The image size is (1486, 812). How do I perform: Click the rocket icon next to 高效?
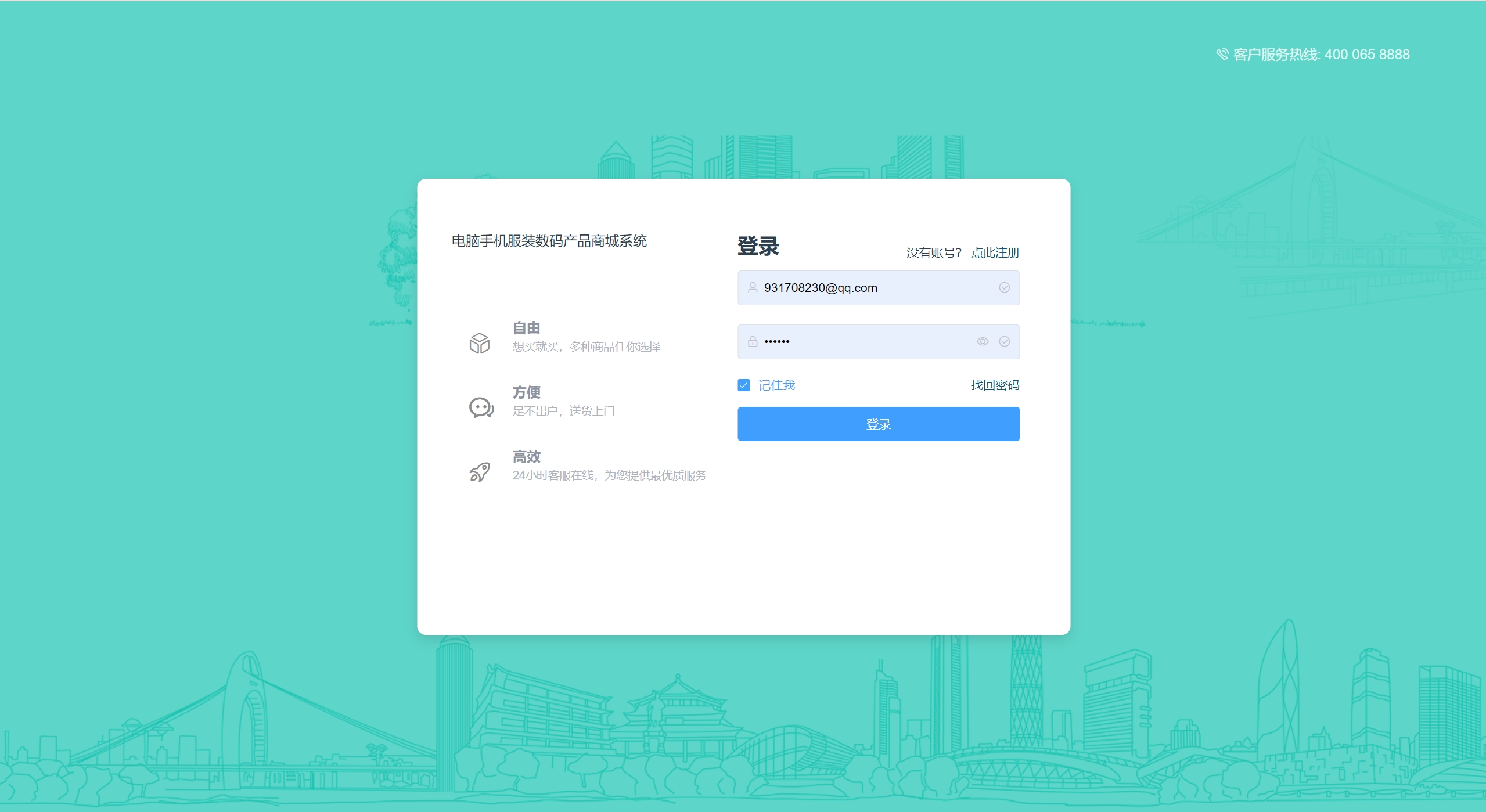click(480, 472)
